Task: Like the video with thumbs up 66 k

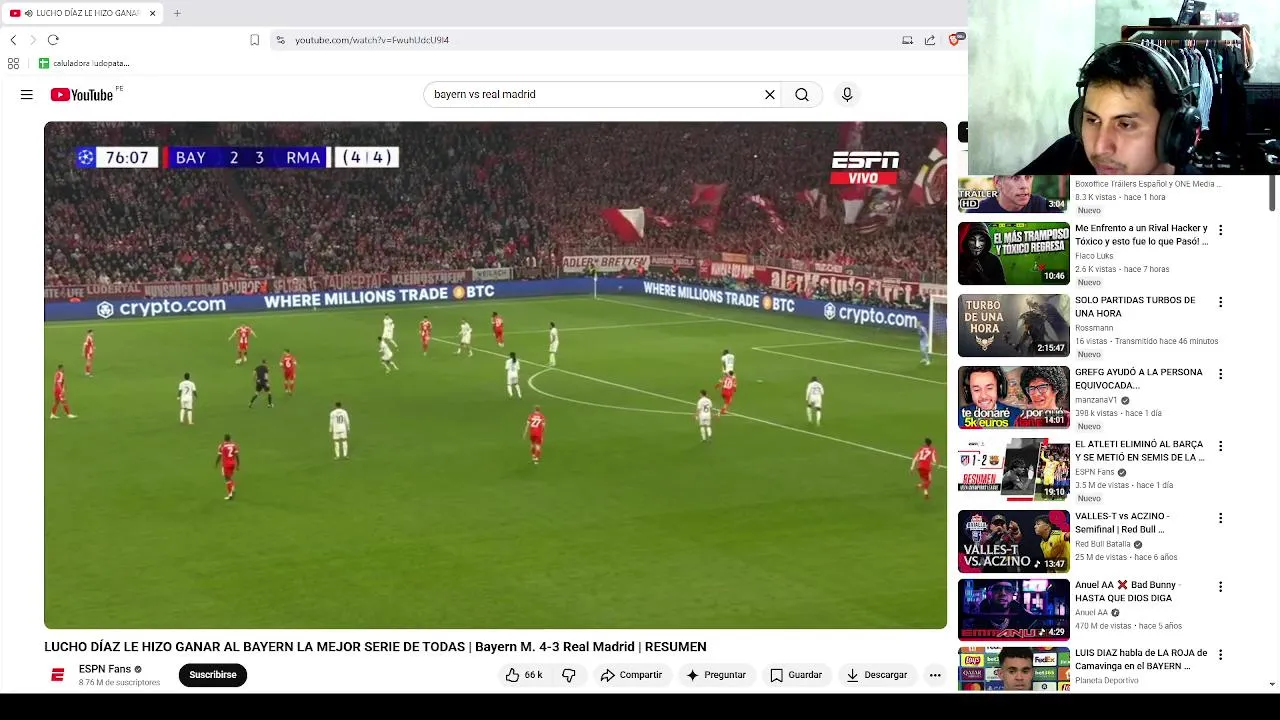Action: 524,675
